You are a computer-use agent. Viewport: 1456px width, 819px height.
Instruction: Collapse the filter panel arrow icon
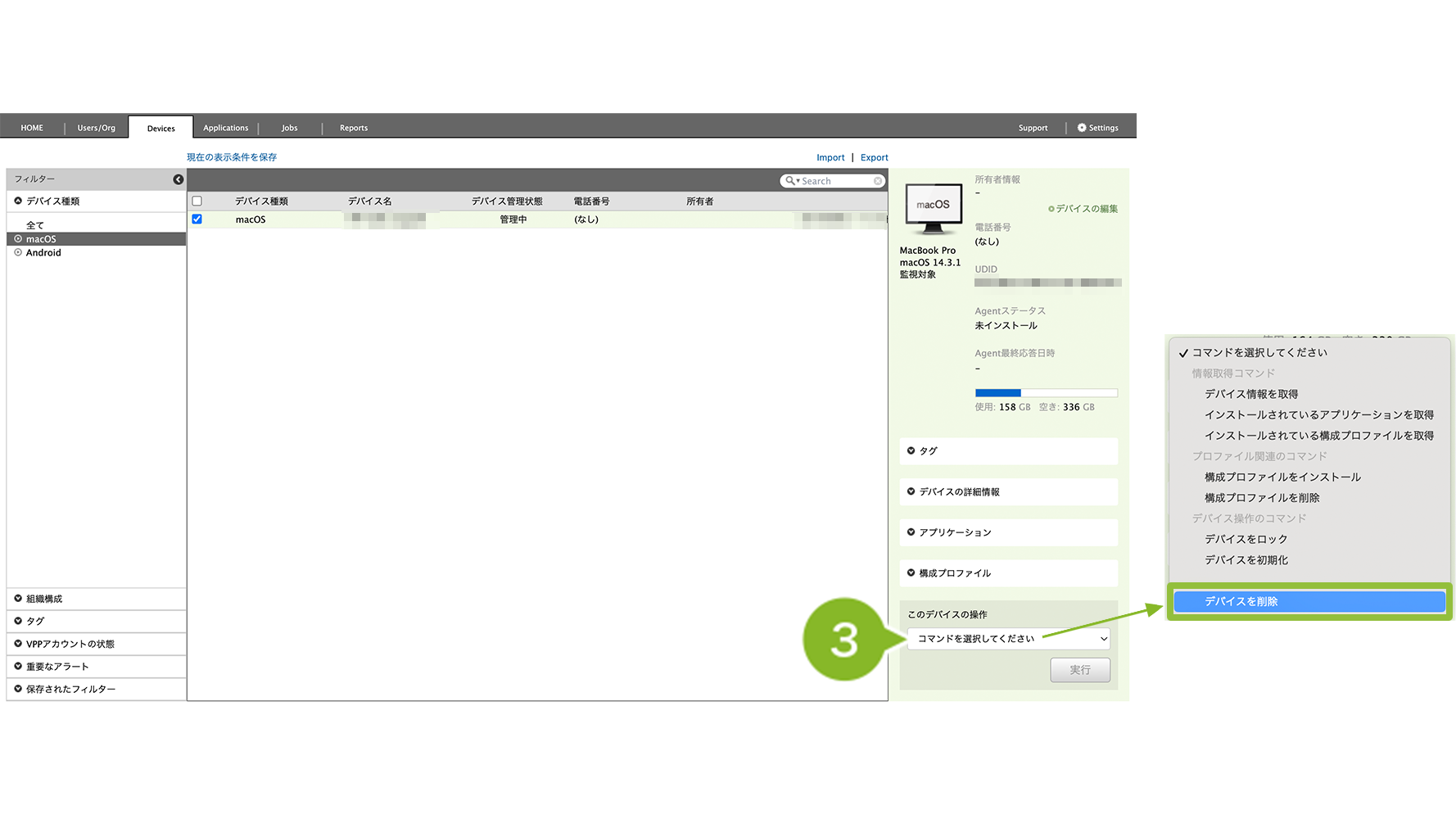point(178,179)
